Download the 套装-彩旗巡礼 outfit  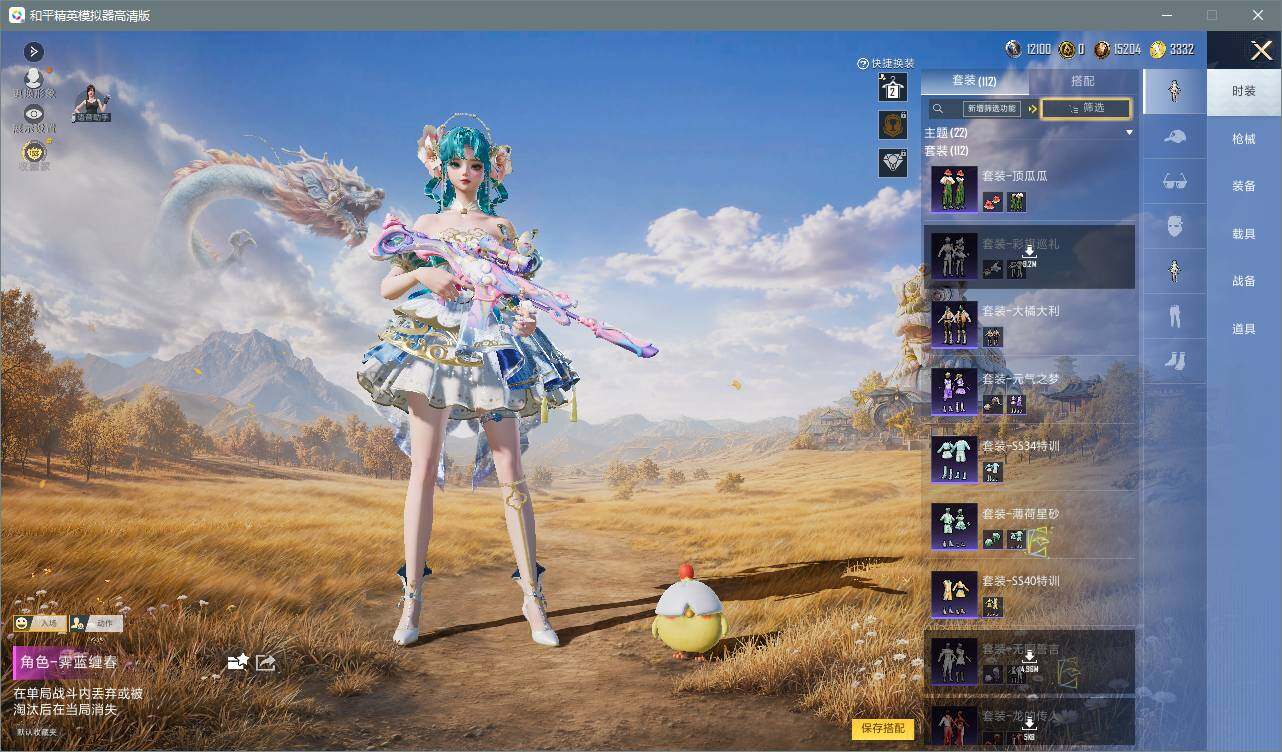[x=1029, y=257]
